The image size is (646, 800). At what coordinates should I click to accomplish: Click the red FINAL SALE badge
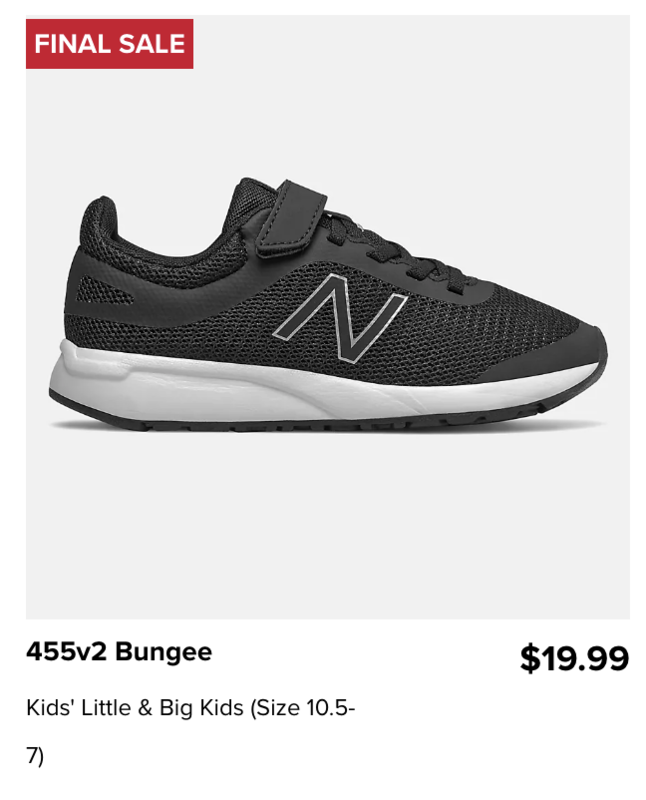click(x=109, y=44)
